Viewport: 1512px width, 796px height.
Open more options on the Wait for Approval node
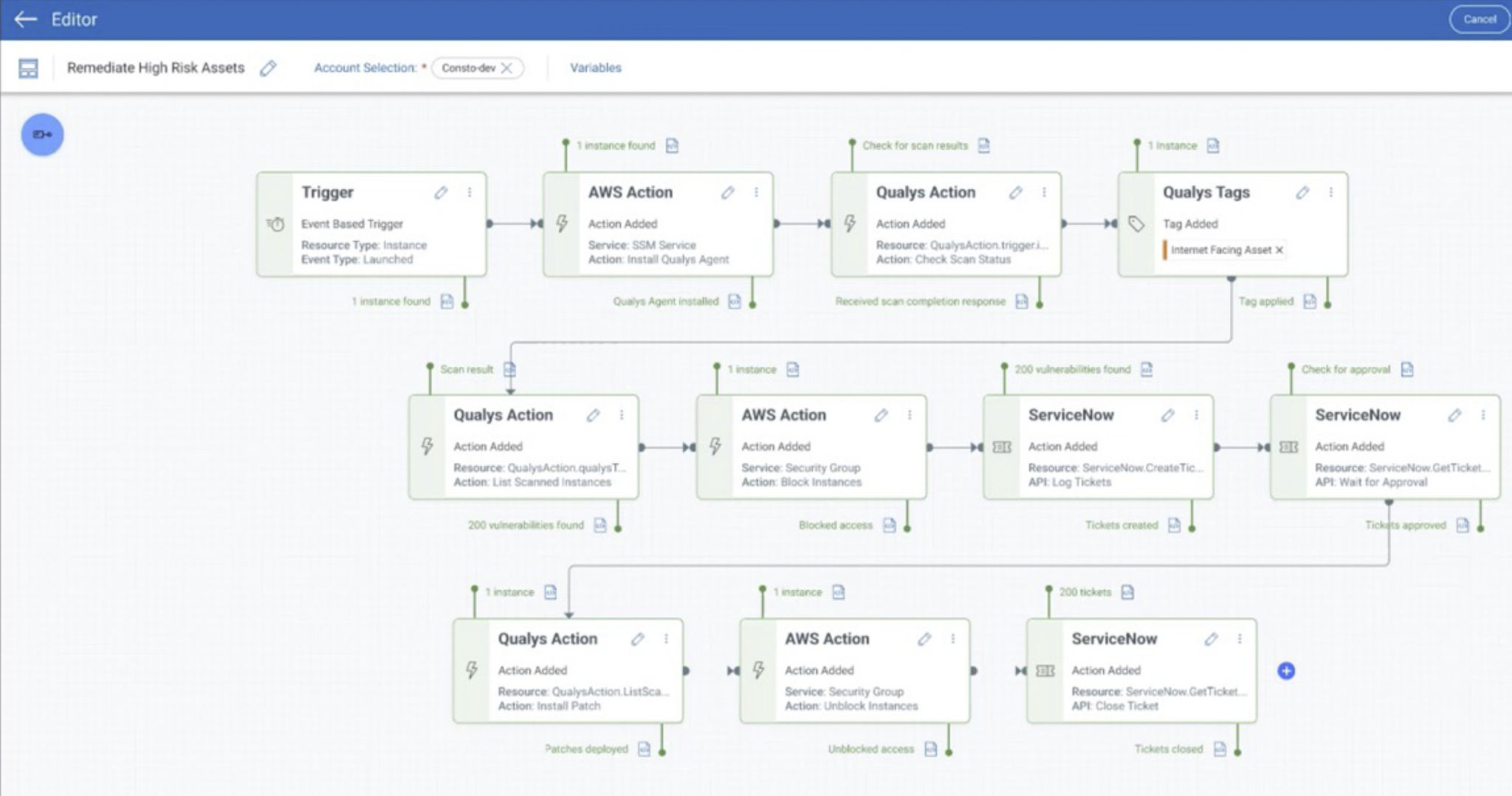(1482, 415)
